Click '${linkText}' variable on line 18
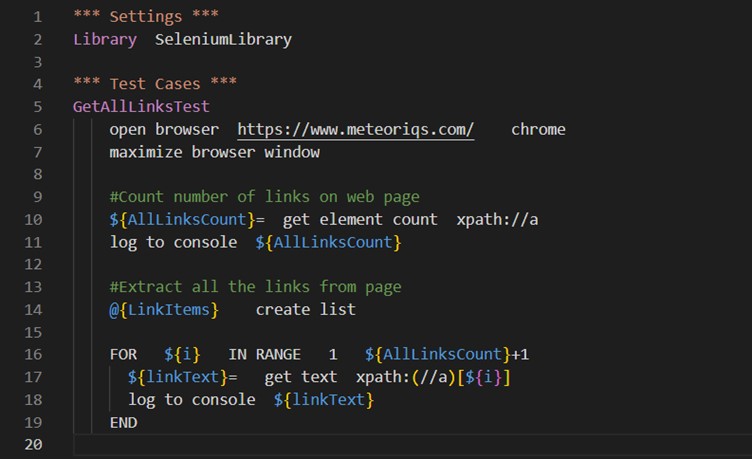 pos(324,400)
